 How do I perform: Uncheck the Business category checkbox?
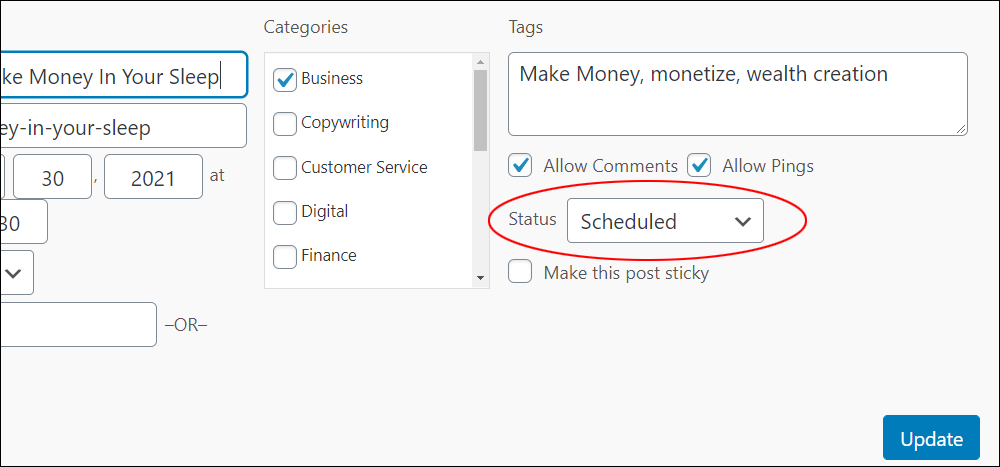(x=284, y=80)
